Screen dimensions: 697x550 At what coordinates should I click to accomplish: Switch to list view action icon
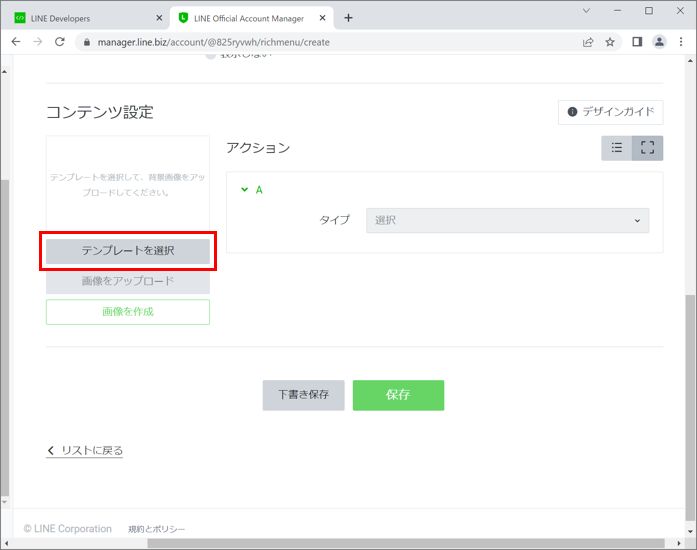pyautogui.click(x=617, y=148)
